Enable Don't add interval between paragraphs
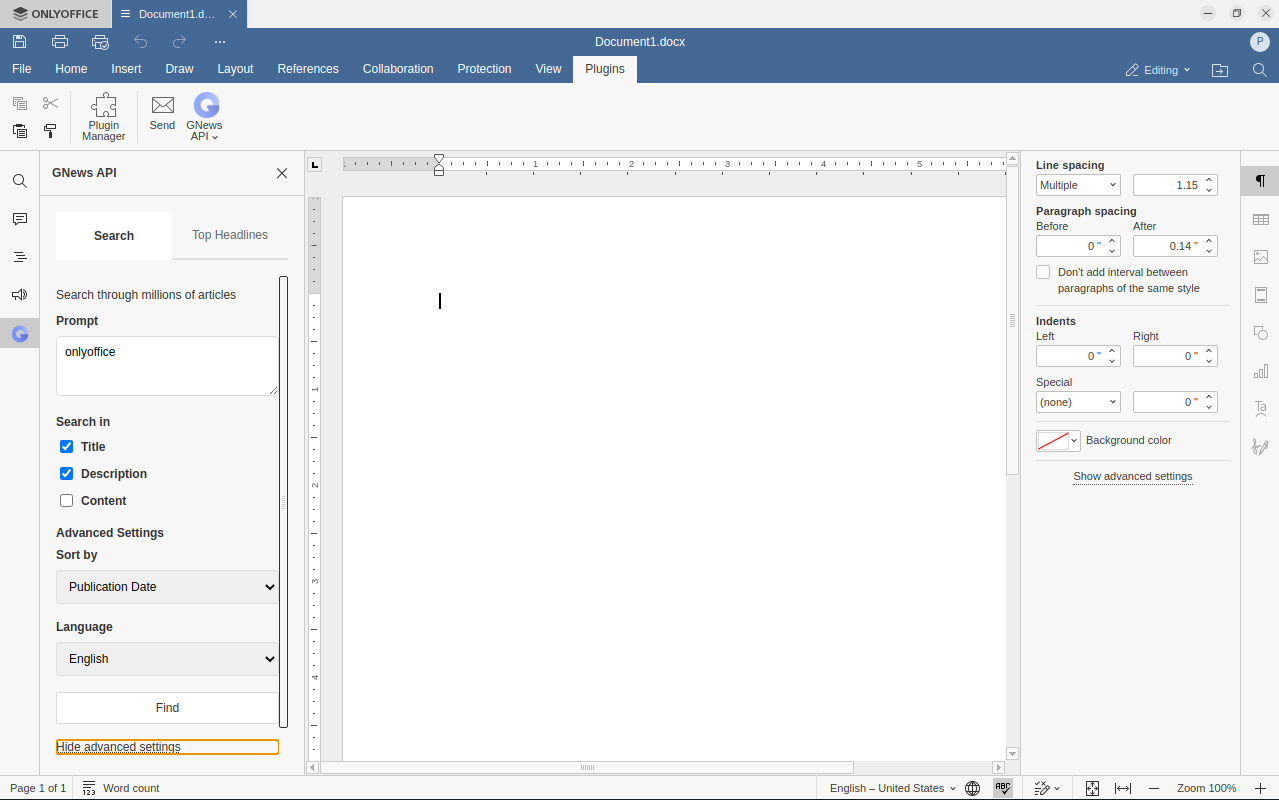The height and width of the screenshot is (800, 1279). click(1043, 272)
